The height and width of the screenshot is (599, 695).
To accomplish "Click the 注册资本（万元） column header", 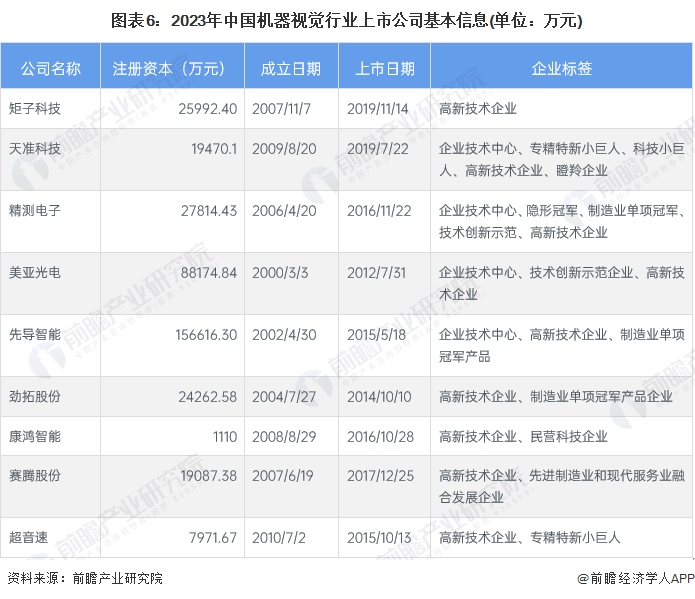I will (x=172, y=68).
